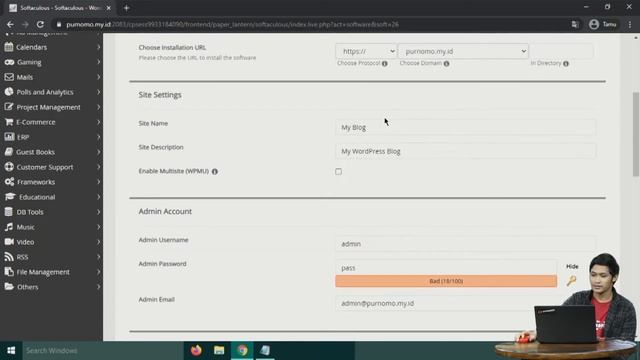Open the File Management menu item
Image resolution: width=640 pixels, height=360 pixels.
pyautogui.click(x=43, y=272)
